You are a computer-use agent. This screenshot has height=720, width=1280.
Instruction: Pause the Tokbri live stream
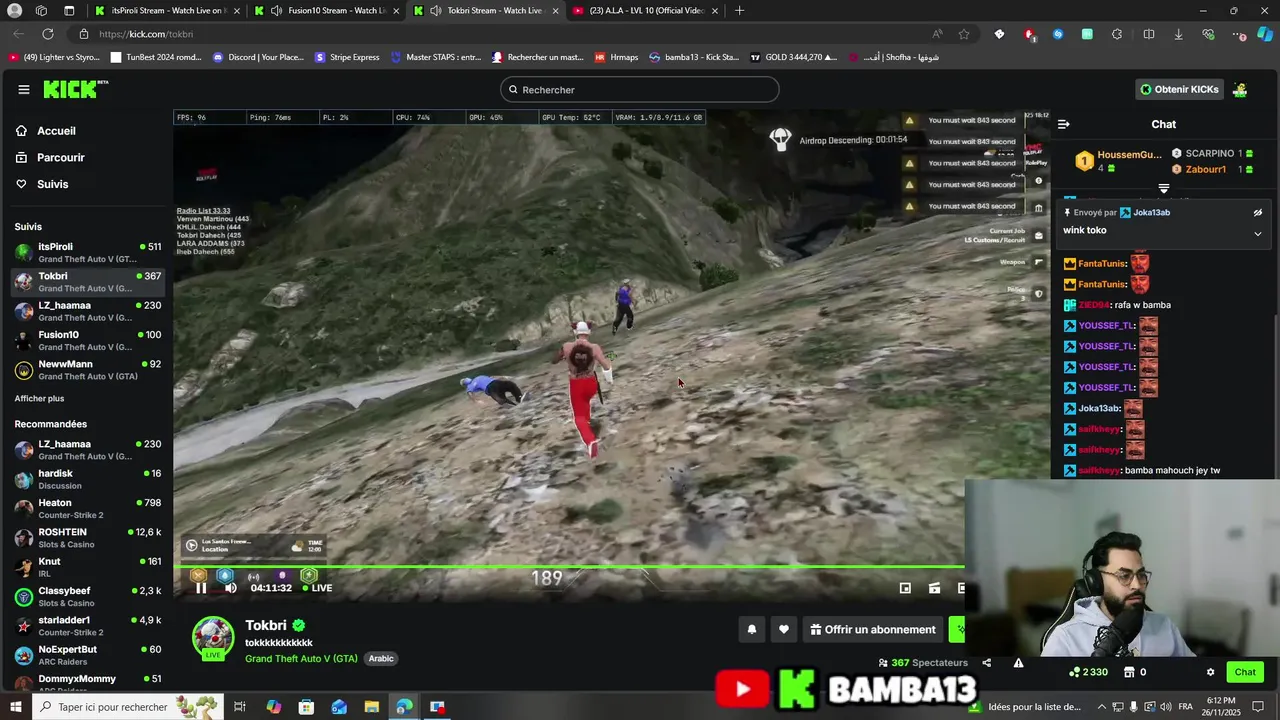(201, 588)
